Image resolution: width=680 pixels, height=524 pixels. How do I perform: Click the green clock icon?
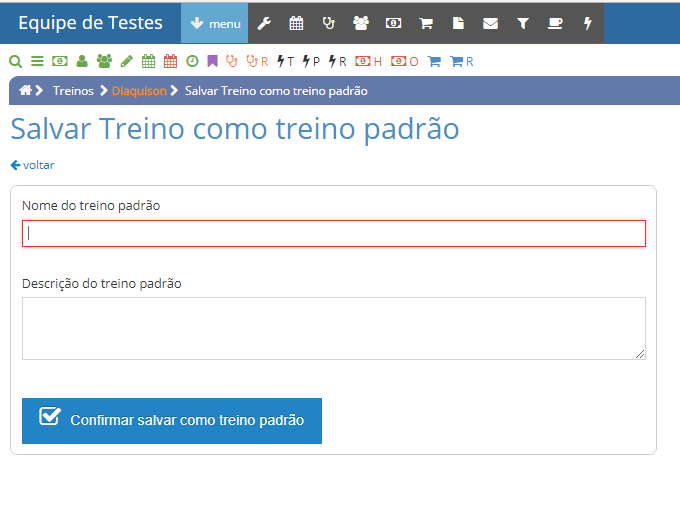click(x=192, y=61)
